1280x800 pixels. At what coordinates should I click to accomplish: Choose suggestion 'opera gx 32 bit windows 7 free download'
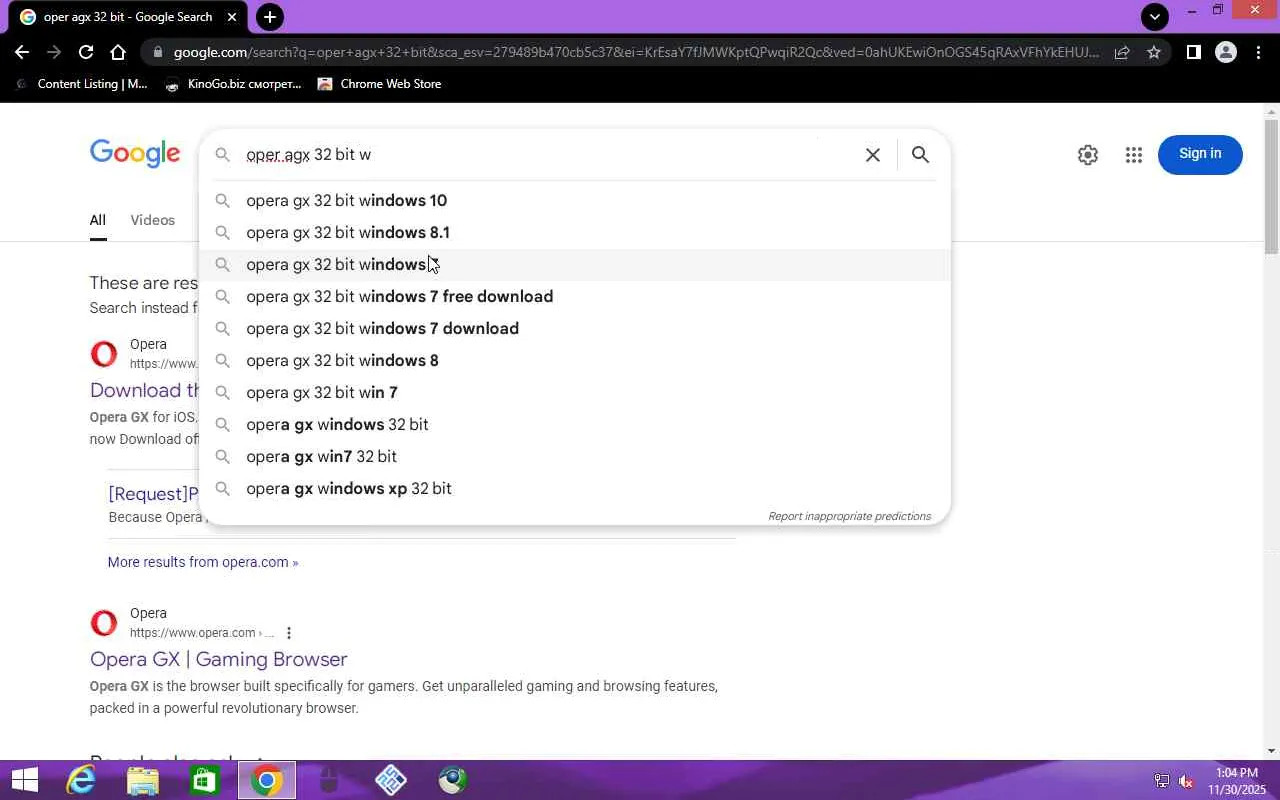[575, 296]
